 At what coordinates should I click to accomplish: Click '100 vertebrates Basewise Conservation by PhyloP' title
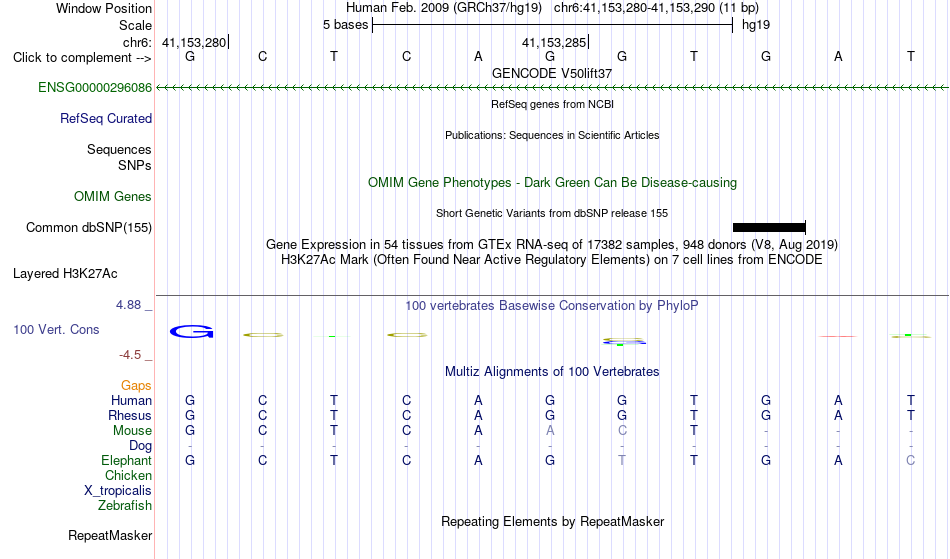coord(552,305)
